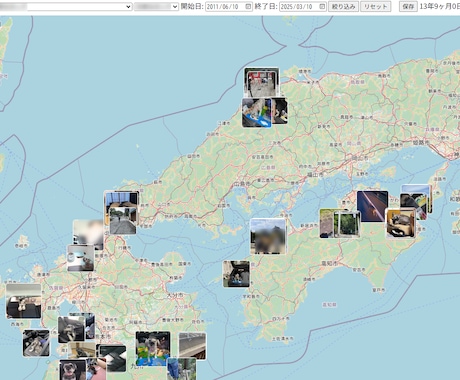Screen dimensions: 460x380
Task: Open the photo thumbnail with red objects on the Shimane coast
Action: coord(261,82)
